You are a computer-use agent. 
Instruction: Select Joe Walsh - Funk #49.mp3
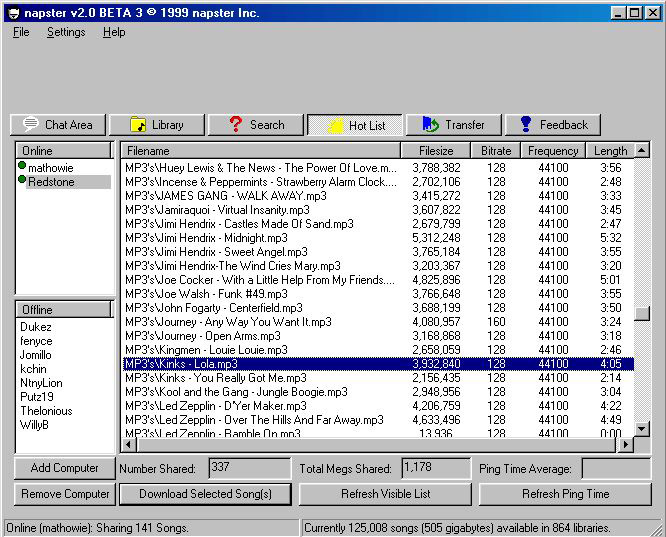pos(378,294)
